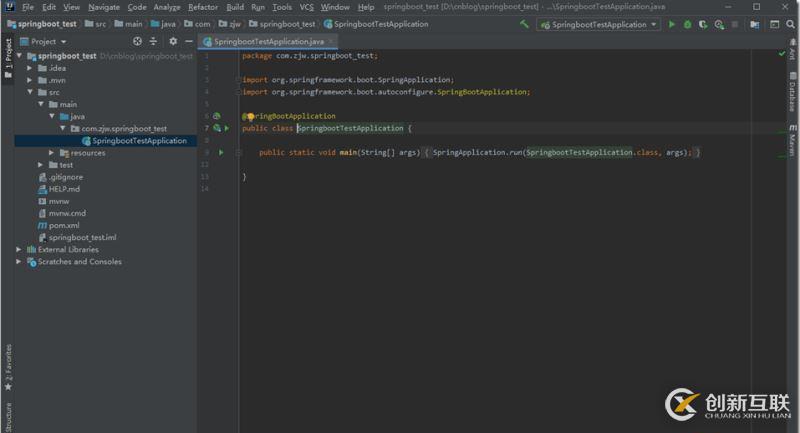Expand the .mvn folder
Screen dimensions: 800x433
(x=30, y=80)
